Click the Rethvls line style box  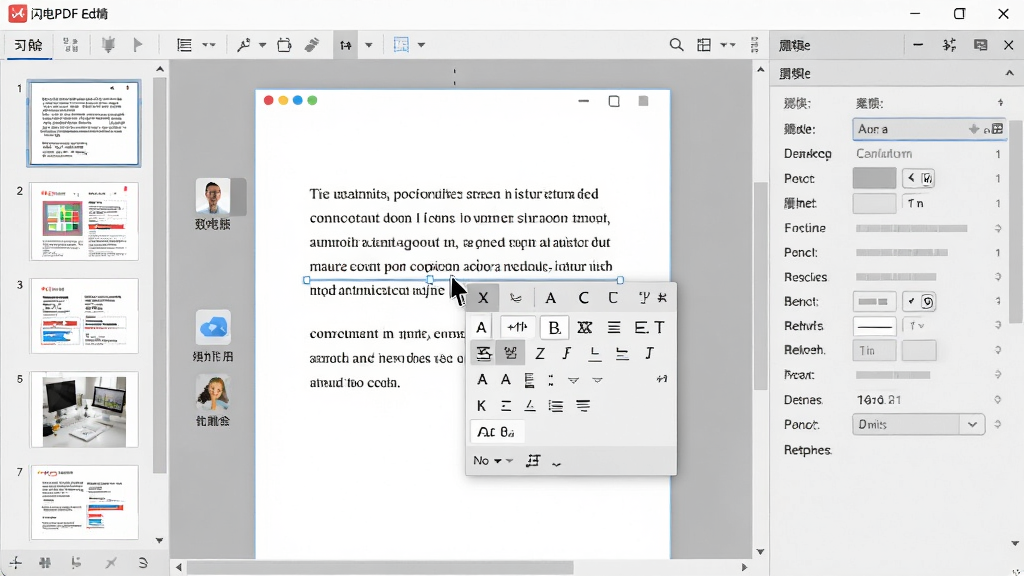pyautogui.click(x=874, y=326)
